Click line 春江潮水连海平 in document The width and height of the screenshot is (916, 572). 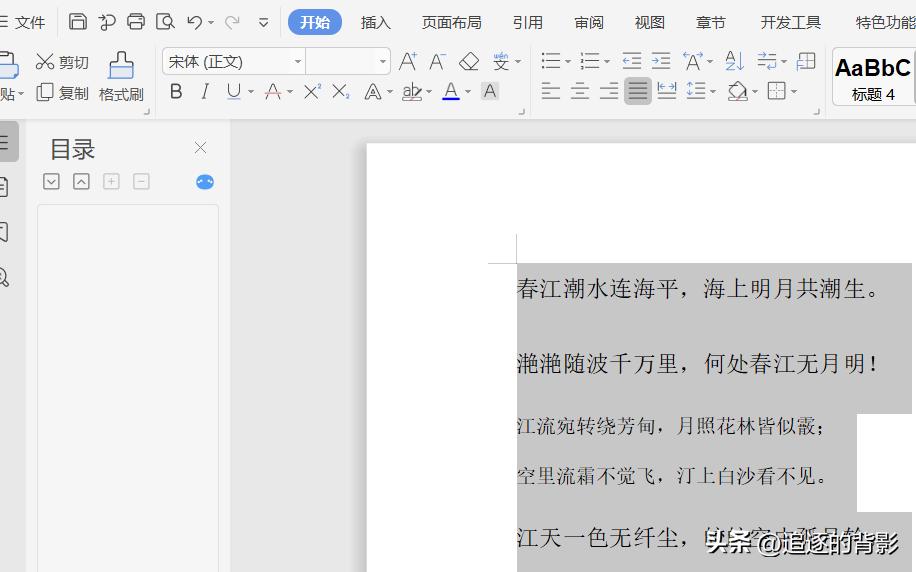click(x=598, y=289)
